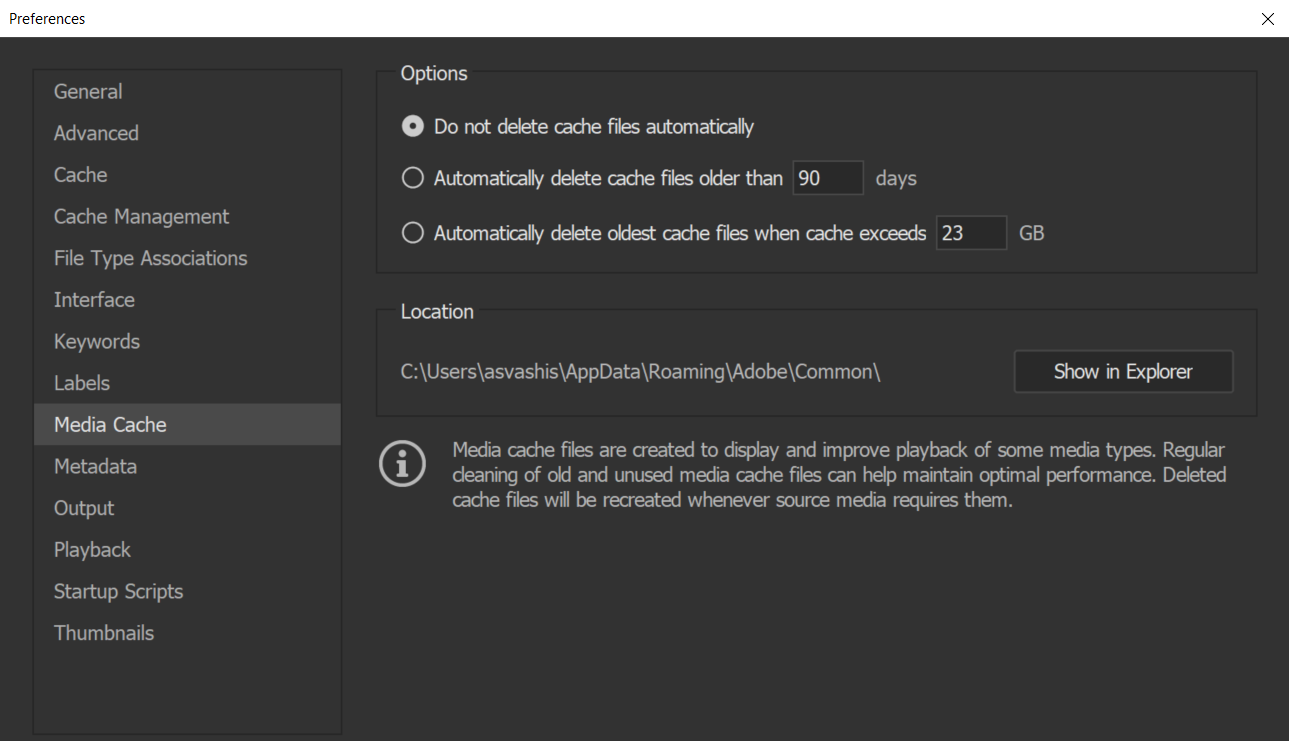Click the 23 GB cache size field
Viewport: 1289px width, 741px height.
click(970, 233)
